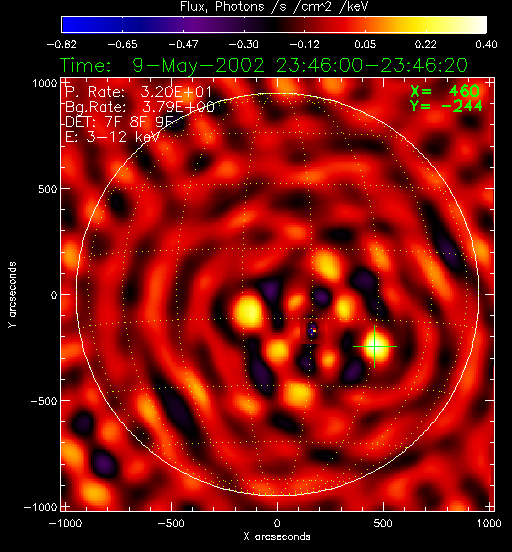The height and width of the screenshot is (552, 512).
Task: Click the X= 460 coordinate readout
Action: pyautogui.click(x=445, y=91)
